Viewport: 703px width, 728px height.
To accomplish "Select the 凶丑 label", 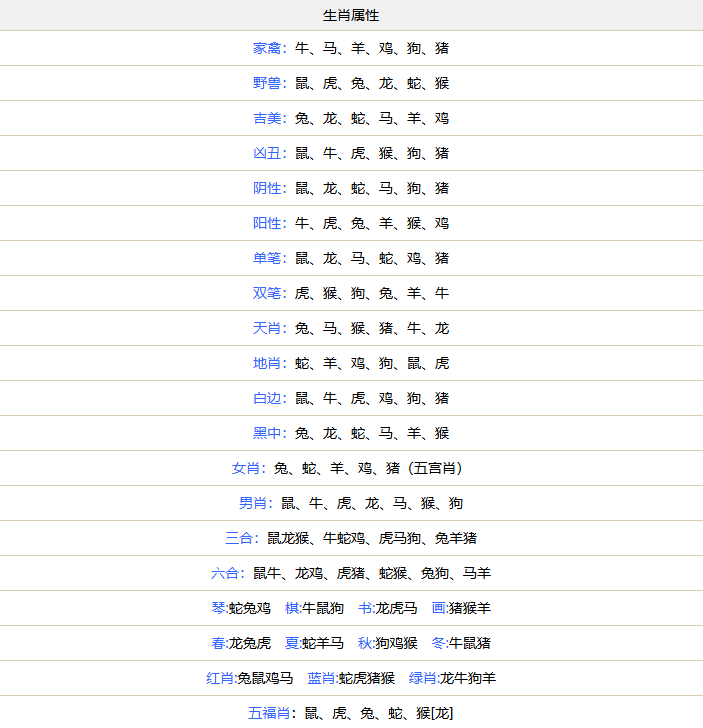I will point(267,153).
